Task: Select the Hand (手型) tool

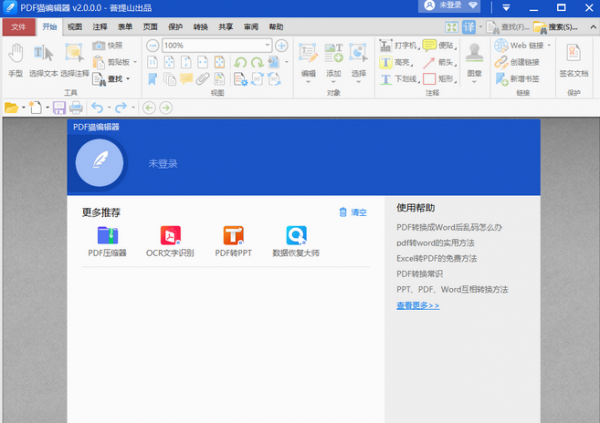Action: [16, 60]
